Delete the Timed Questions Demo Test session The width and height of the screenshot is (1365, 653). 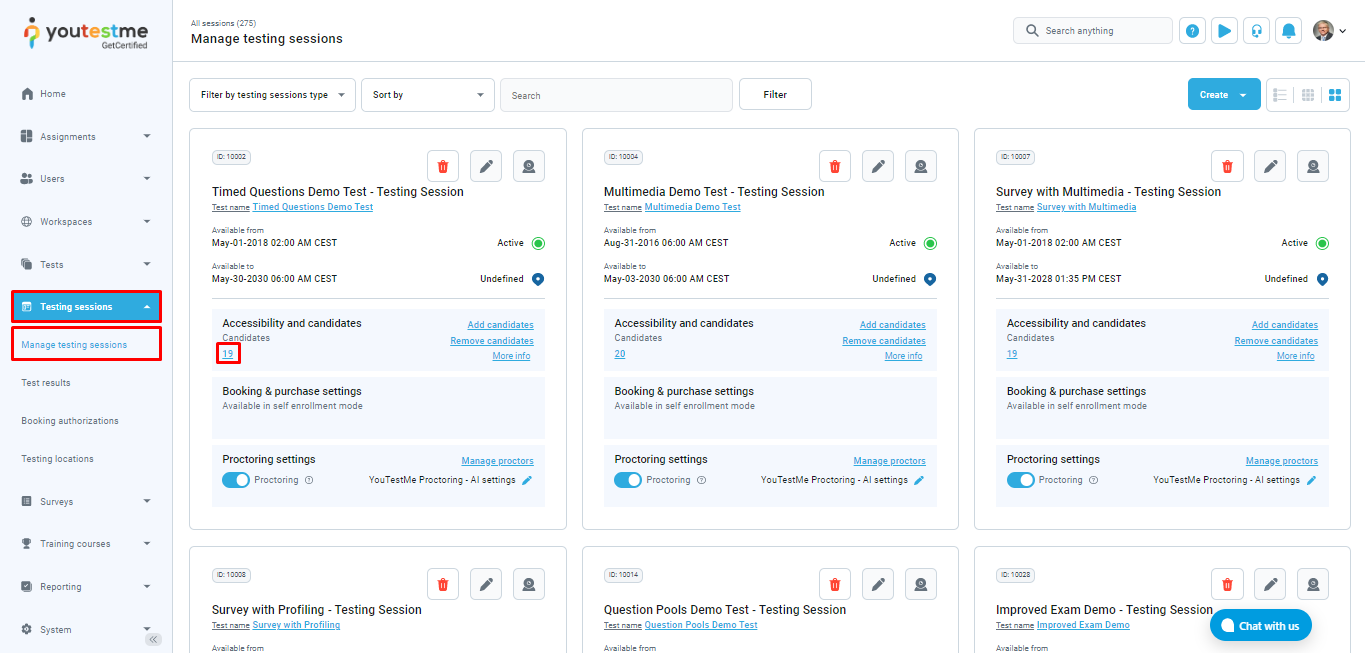point(443,166)
